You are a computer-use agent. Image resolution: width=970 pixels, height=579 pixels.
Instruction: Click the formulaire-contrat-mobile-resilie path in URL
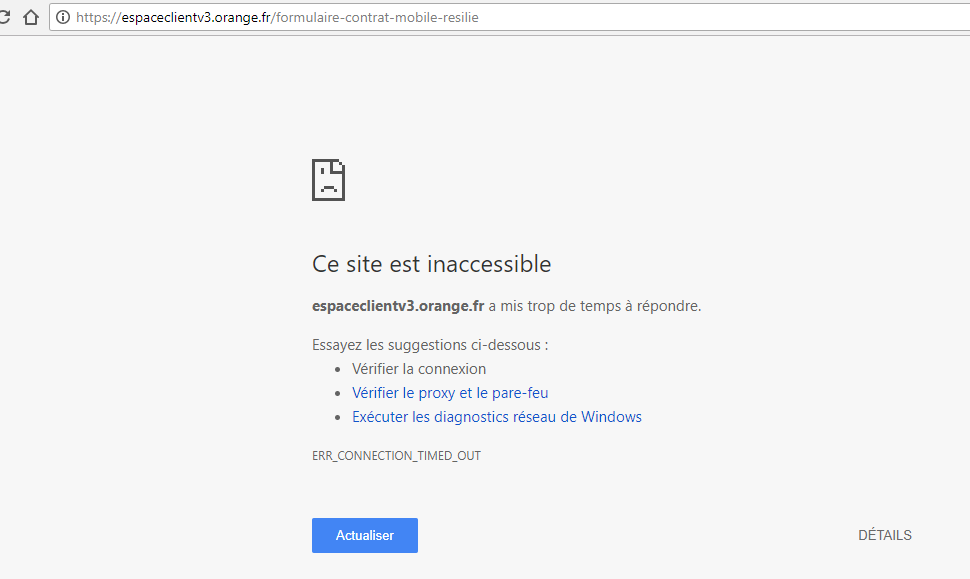tap(377, 17)
